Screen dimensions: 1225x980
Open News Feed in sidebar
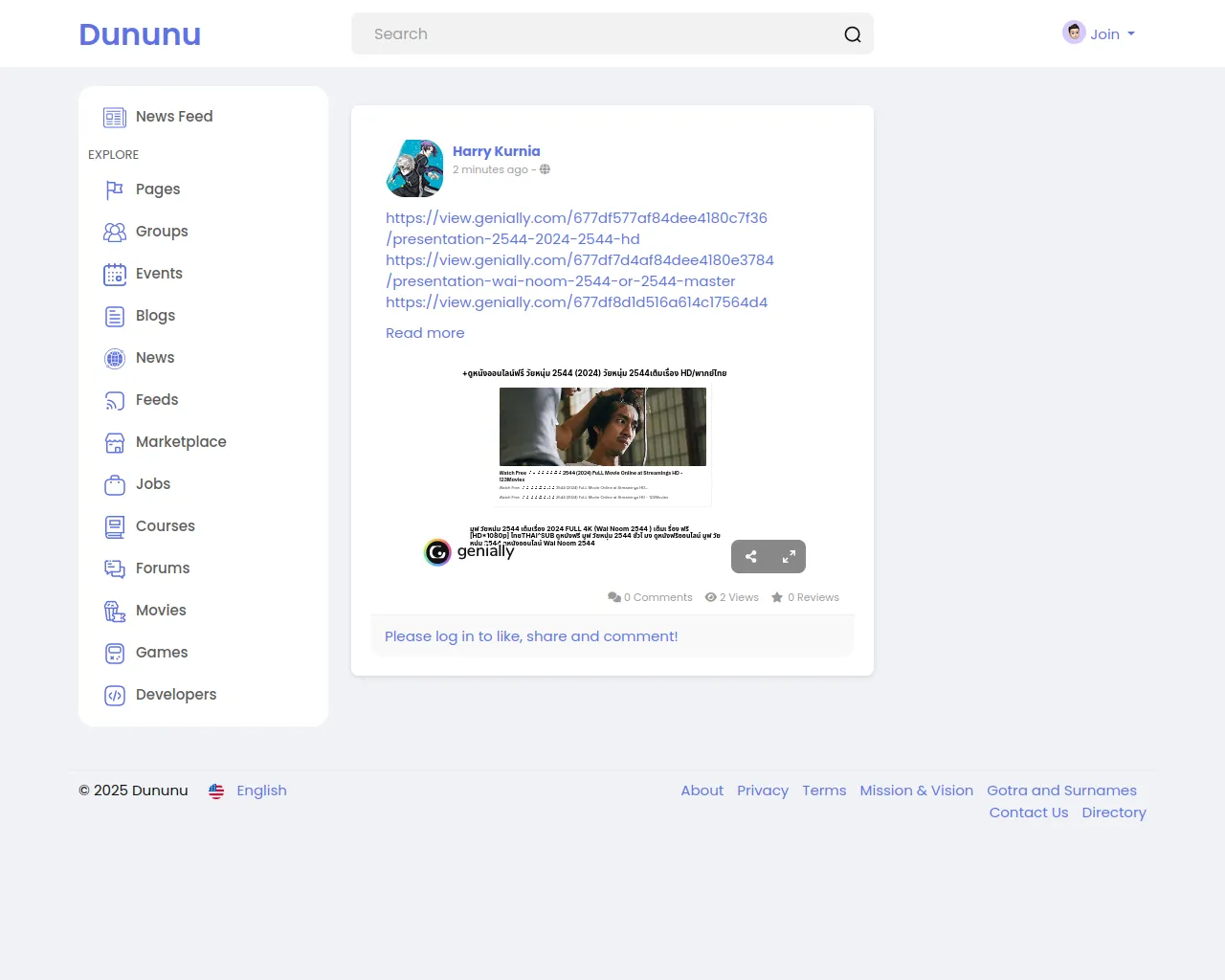click(x=173, y=117)
